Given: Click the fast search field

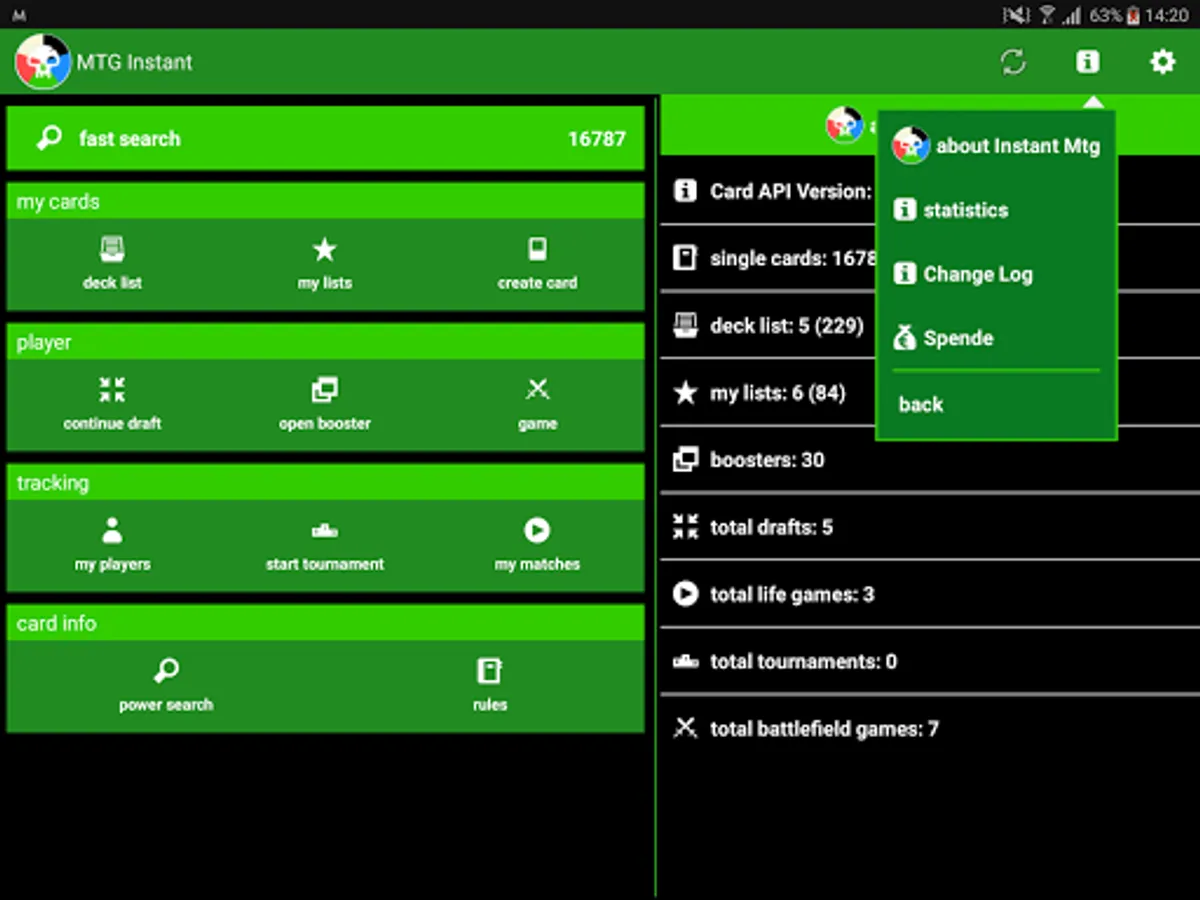Looking at the screenshot, I should [325, 138].
